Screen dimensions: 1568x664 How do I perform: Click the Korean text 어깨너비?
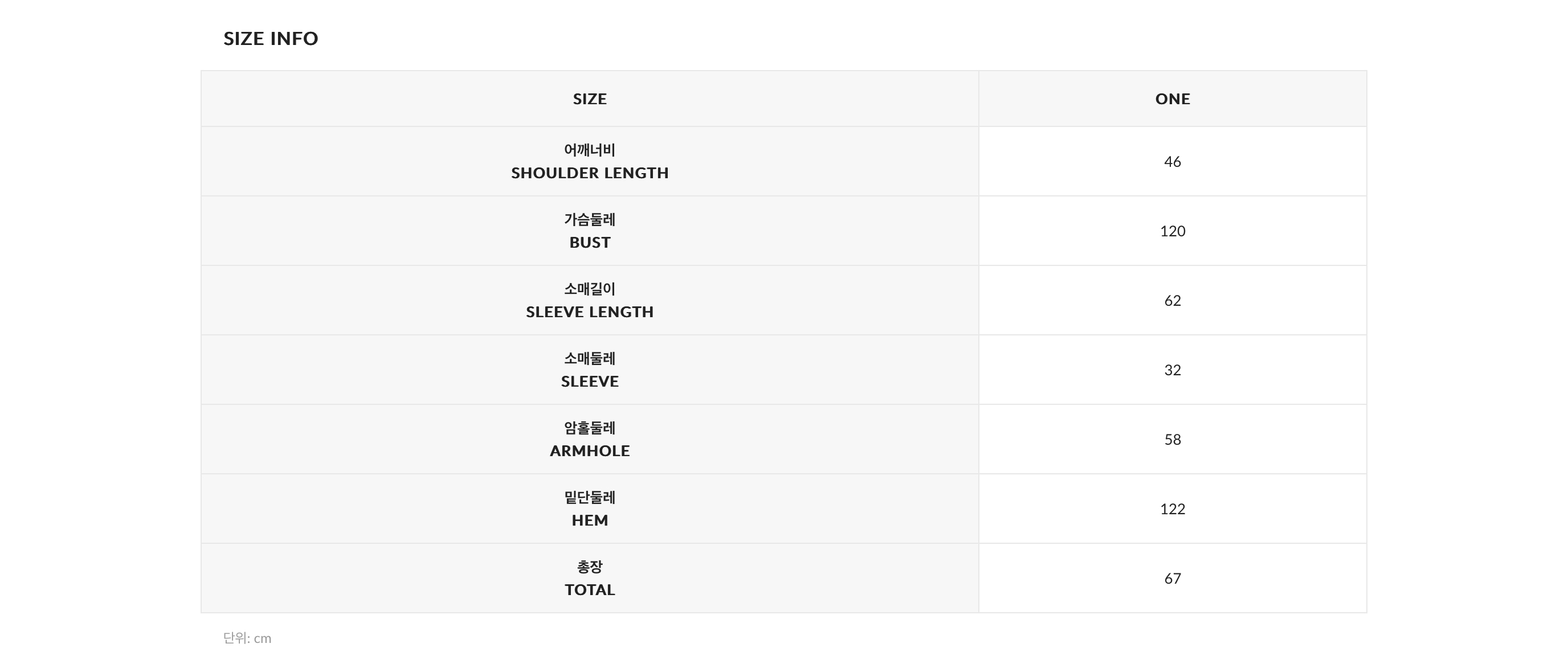tap(589, 150)
